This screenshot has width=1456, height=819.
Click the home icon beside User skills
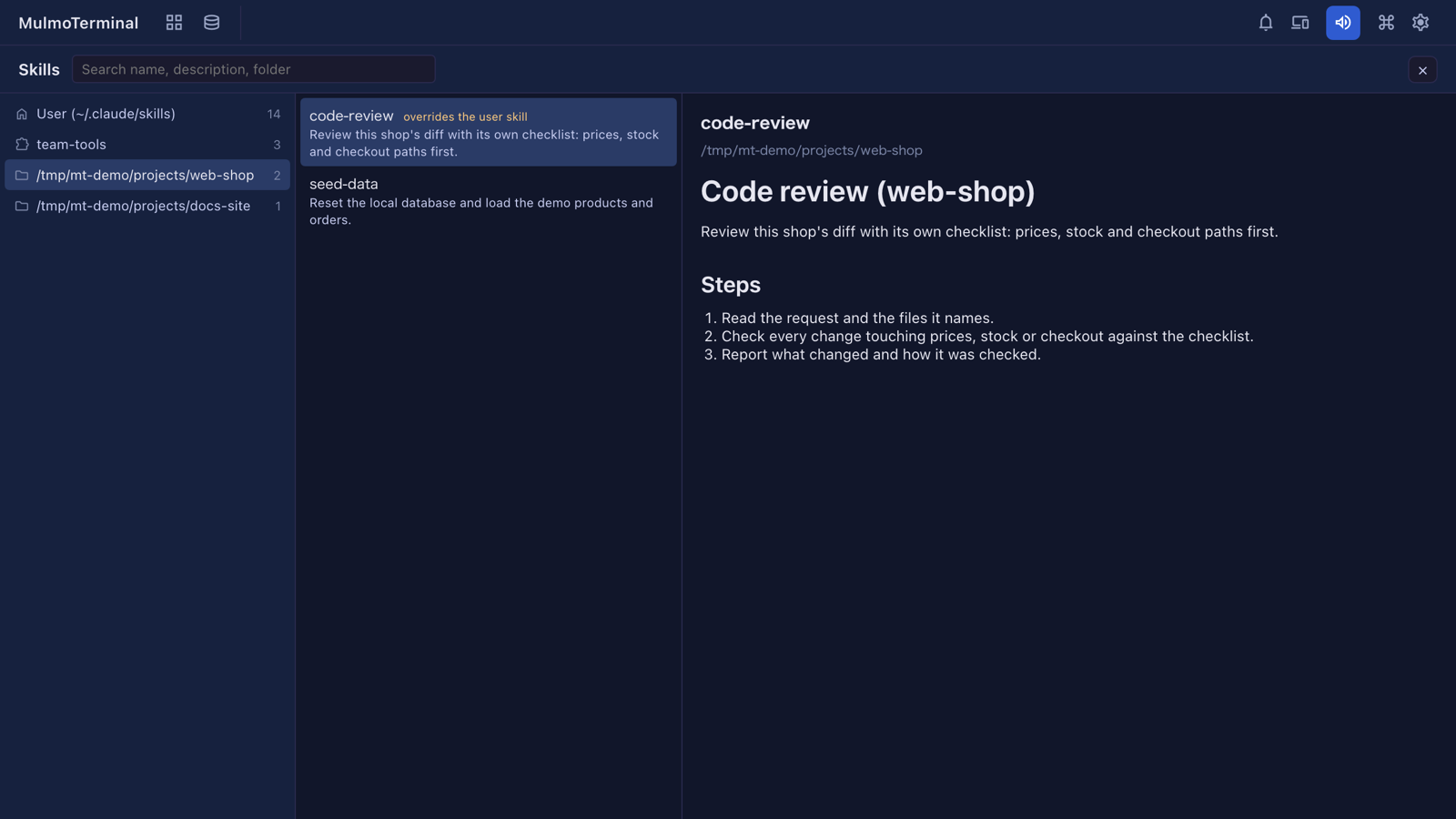tap(22, 114)
